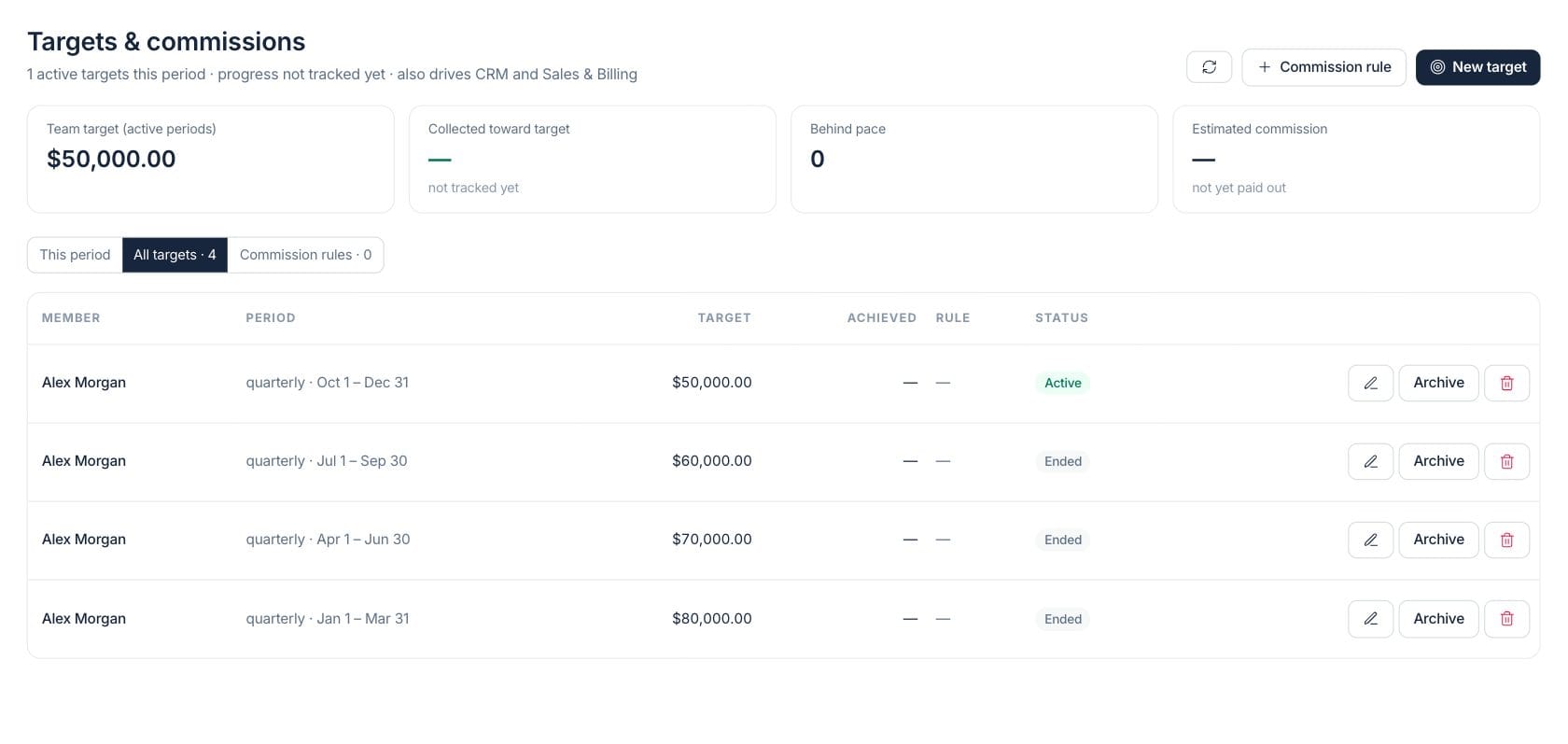Click the MEMBER column header
Viewport: 1568px width, 744px height.
(x=71, y=318)
